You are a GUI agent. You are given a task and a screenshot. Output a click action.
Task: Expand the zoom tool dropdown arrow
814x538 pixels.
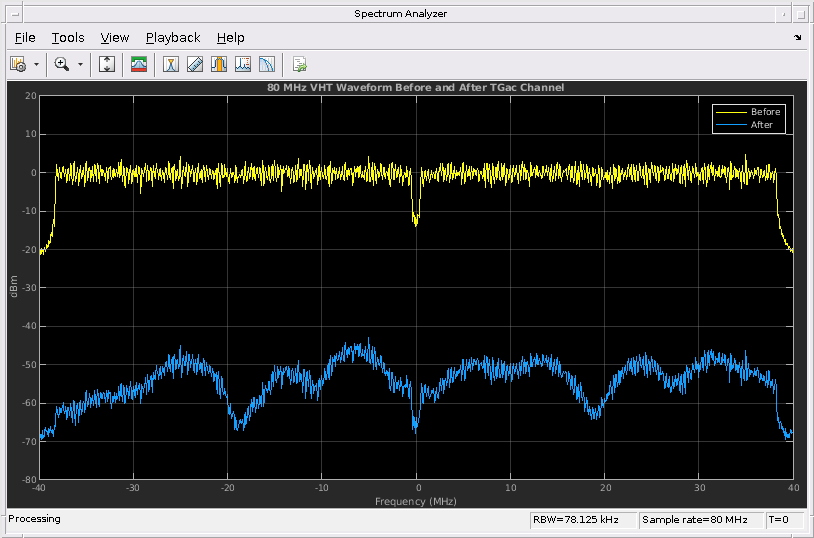point(80,64)
